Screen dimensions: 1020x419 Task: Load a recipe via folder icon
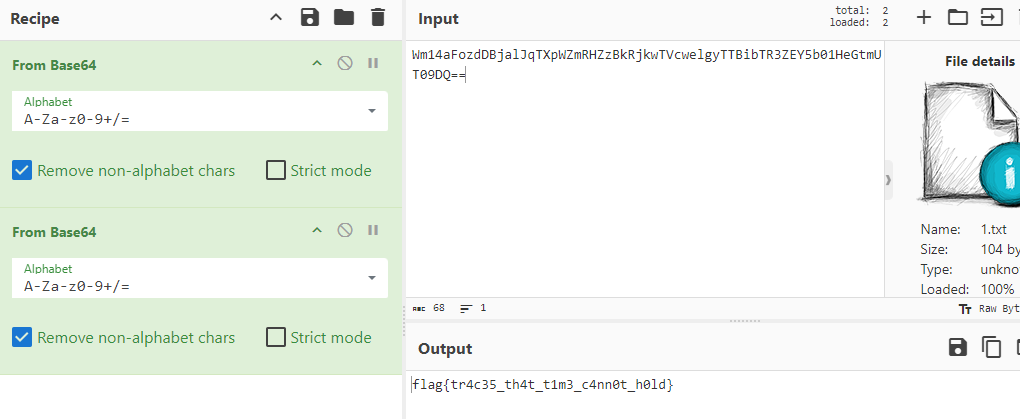[344, 17]
